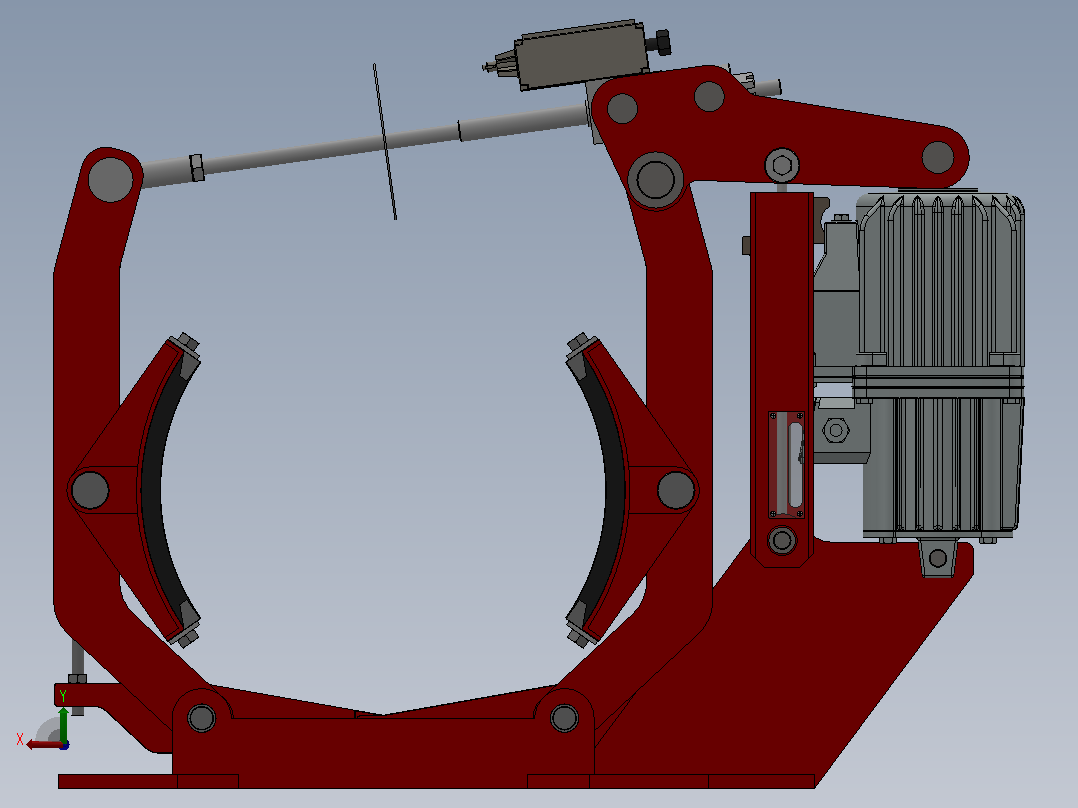The height and width of the screenshot is (808, 1078).
Task: Pick the bottom-right base pivot pin
Action: pyautogui.click(x=564, y=718)
